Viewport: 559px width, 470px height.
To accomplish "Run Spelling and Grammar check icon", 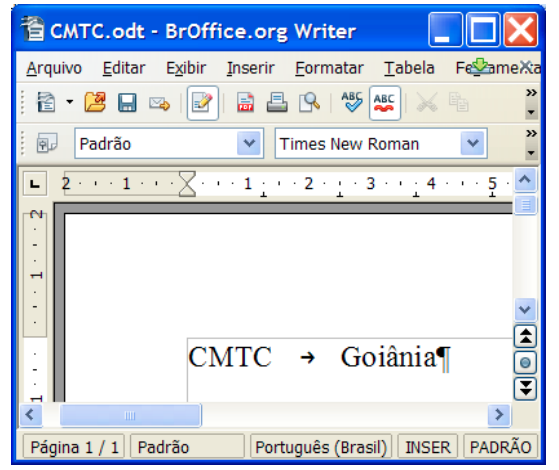I will (352, 102).
